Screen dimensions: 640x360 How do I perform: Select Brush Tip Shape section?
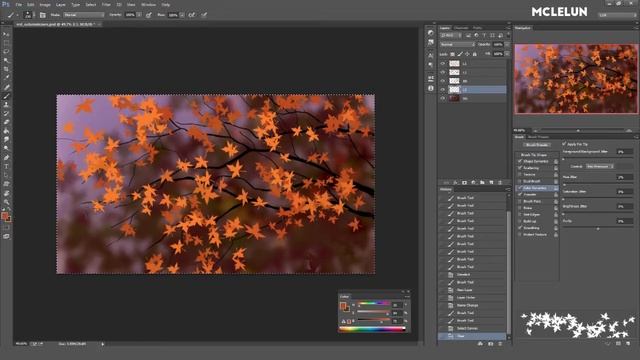[x=533, y=155]
